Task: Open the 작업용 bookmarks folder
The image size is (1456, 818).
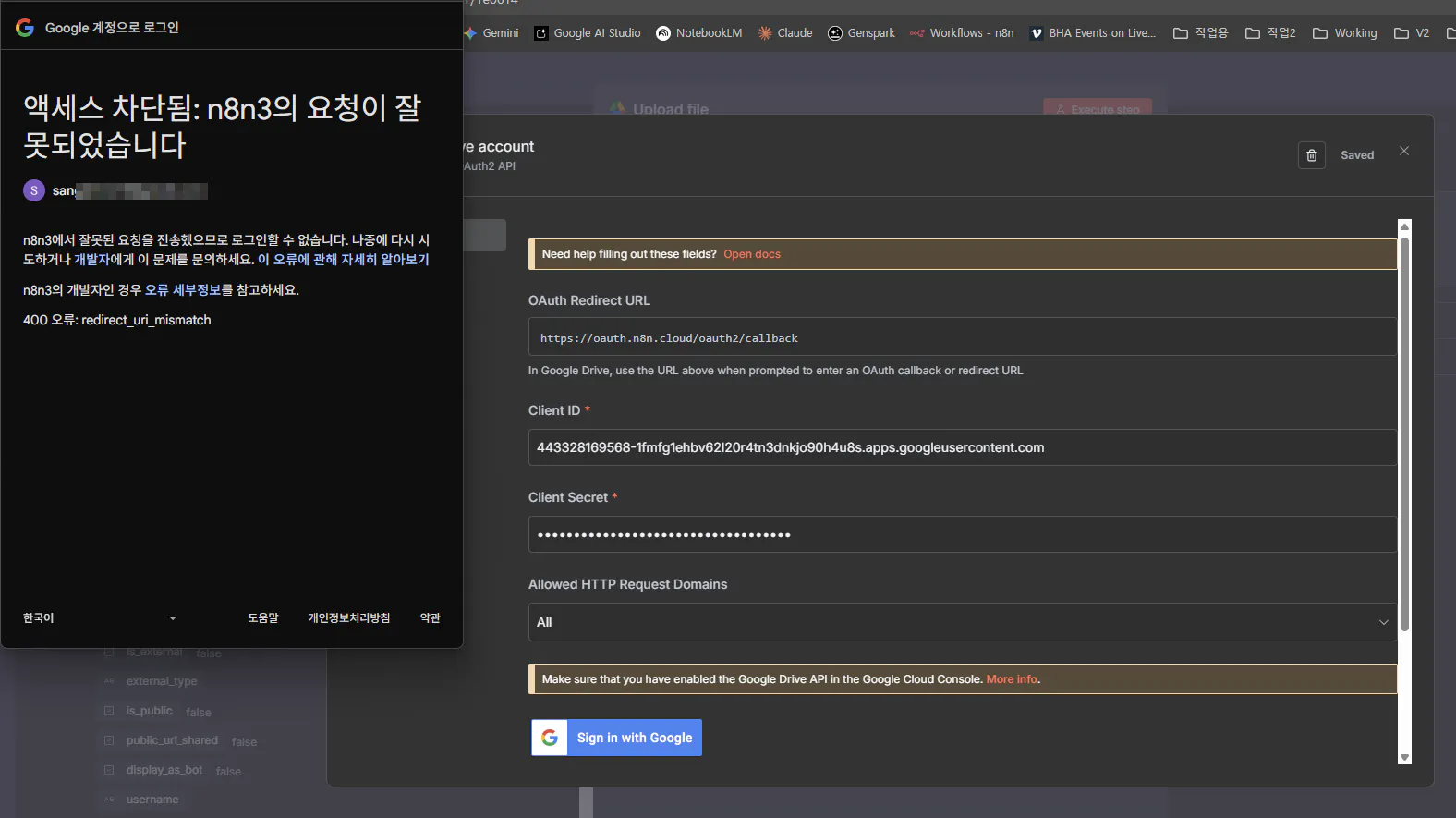Action: (1201, 33)
